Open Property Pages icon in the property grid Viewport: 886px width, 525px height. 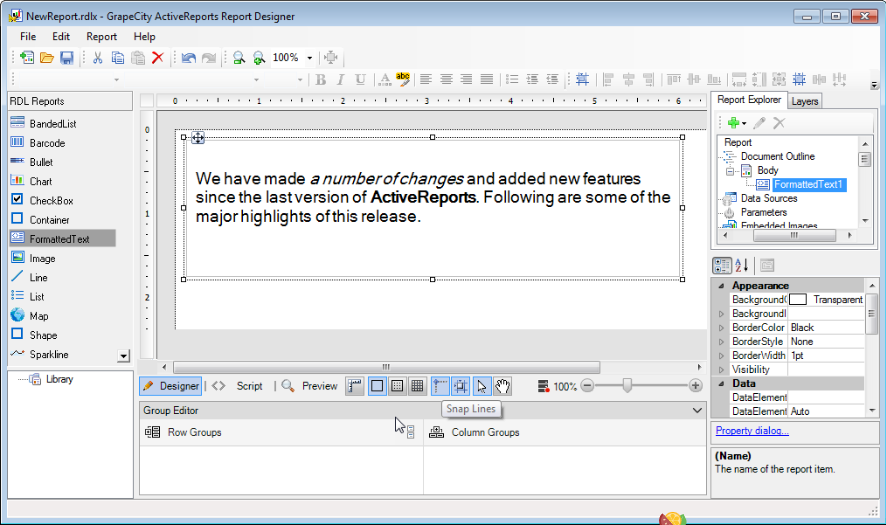[767, 265]
